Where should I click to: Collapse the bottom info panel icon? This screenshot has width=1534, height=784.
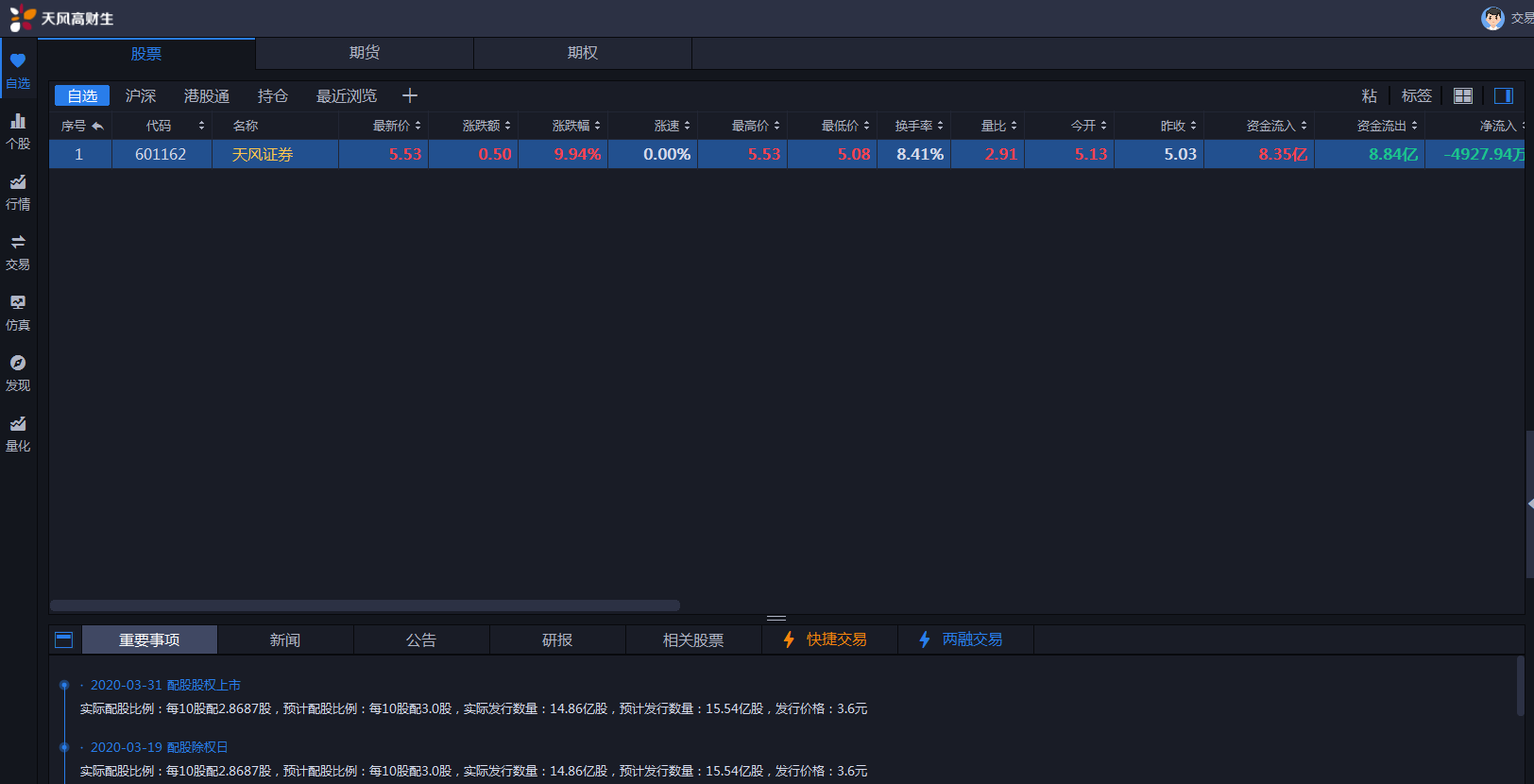[x=64, y=639]
